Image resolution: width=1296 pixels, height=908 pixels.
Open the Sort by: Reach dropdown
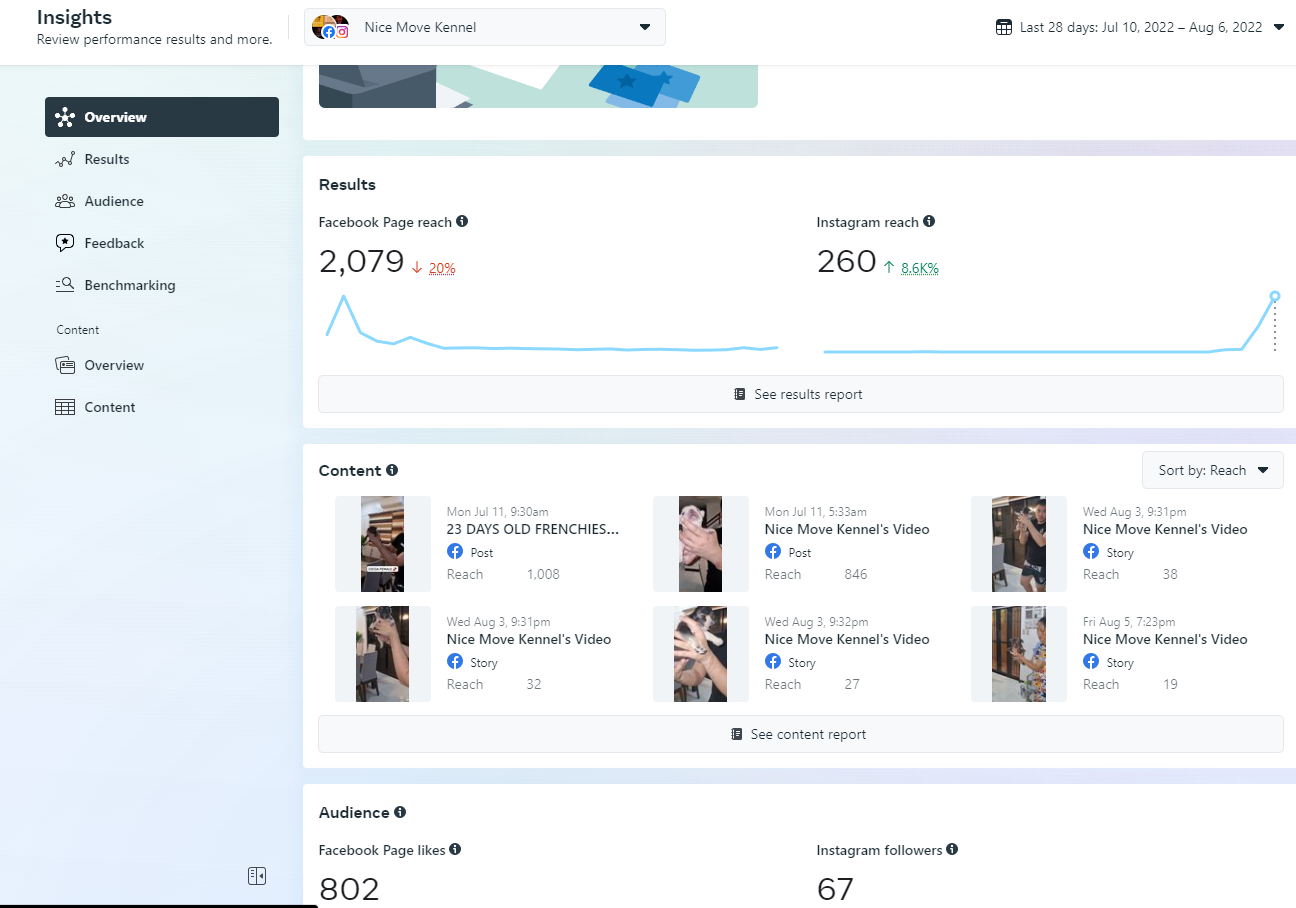[1213, 470]
